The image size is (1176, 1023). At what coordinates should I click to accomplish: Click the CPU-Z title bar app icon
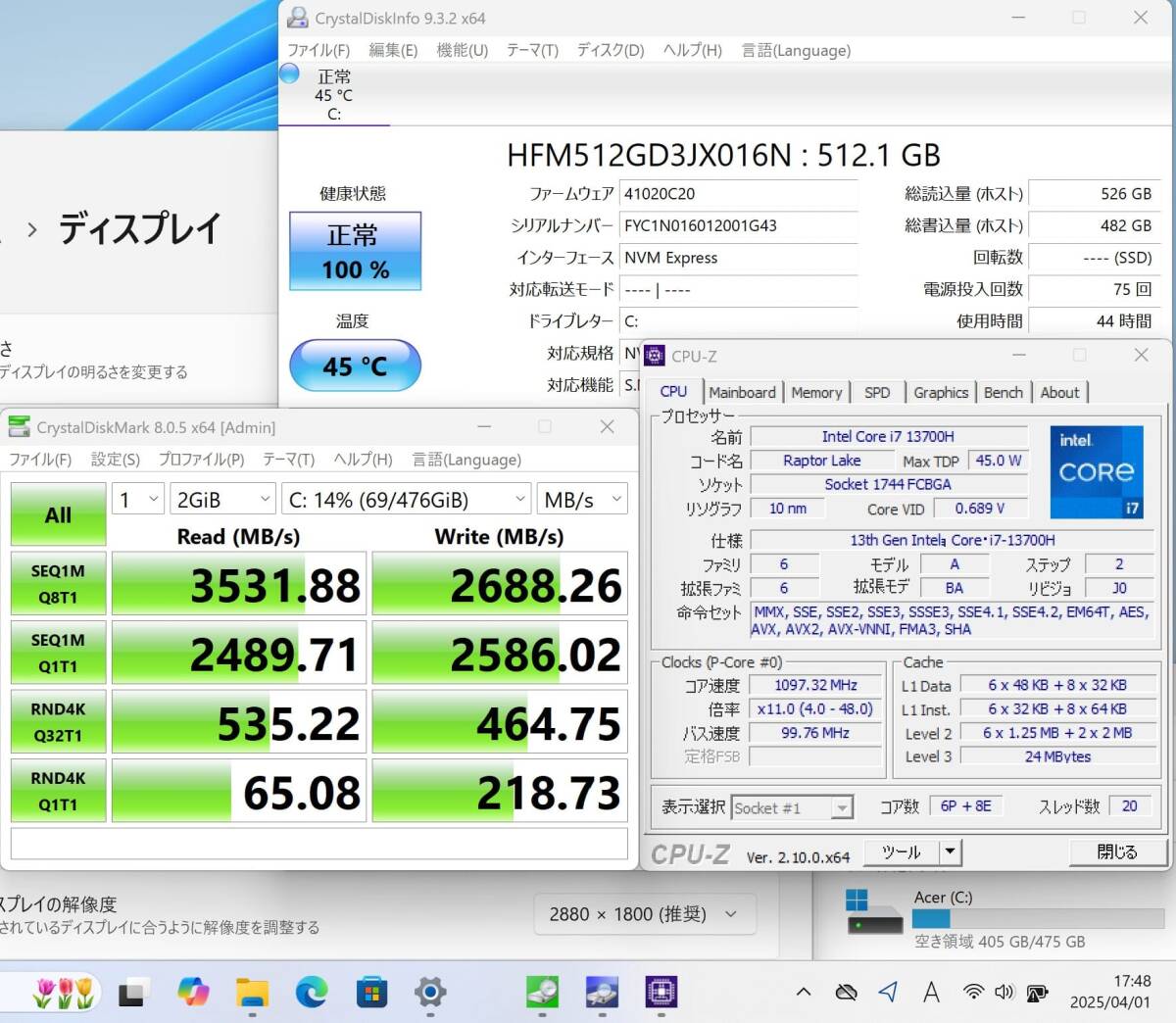tap(655, 356)
